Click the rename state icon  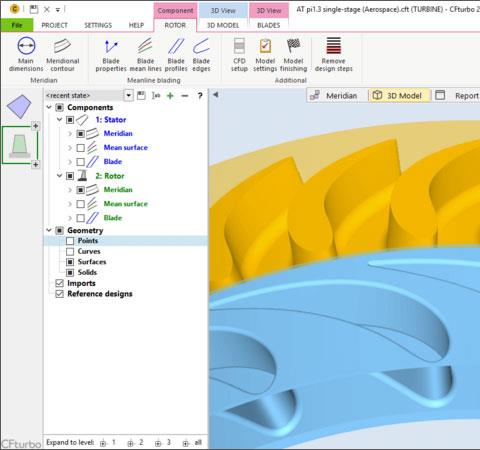pos(156,96)
